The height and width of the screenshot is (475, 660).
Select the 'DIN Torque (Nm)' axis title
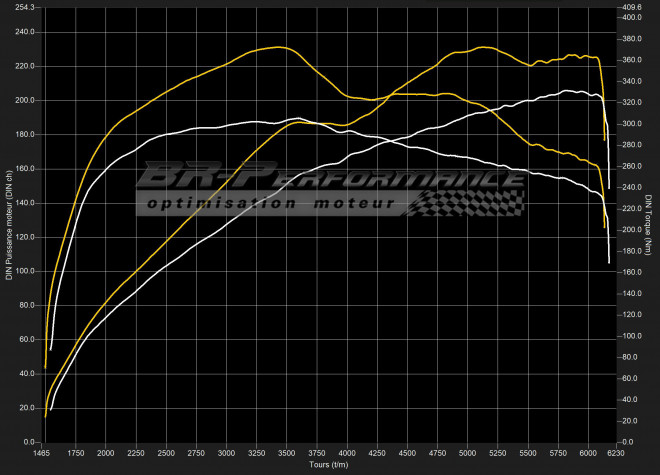(x=650, y=225)
